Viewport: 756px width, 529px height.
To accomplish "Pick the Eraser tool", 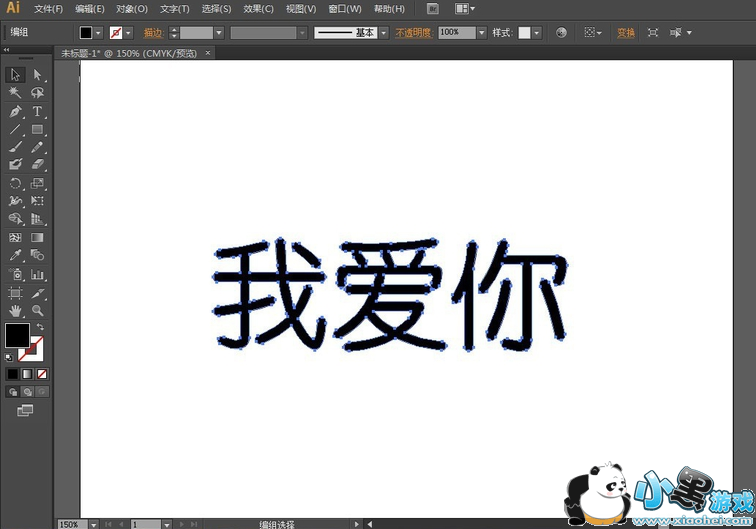I will 37,164.
